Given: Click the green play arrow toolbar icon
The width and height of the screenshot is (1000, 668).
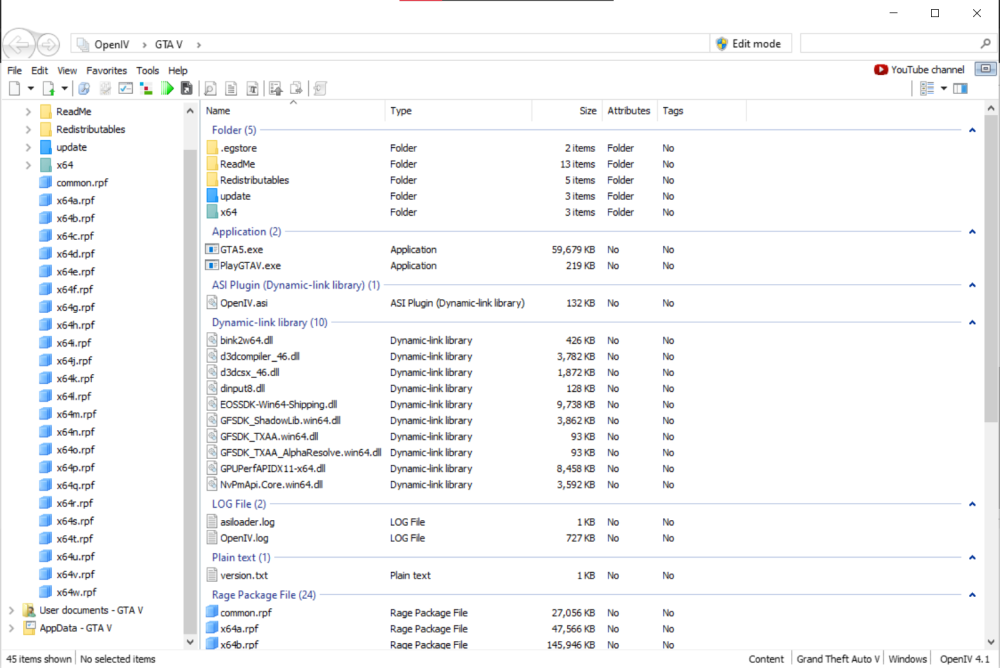Looking at the screenshot, I should click(167, 89).
